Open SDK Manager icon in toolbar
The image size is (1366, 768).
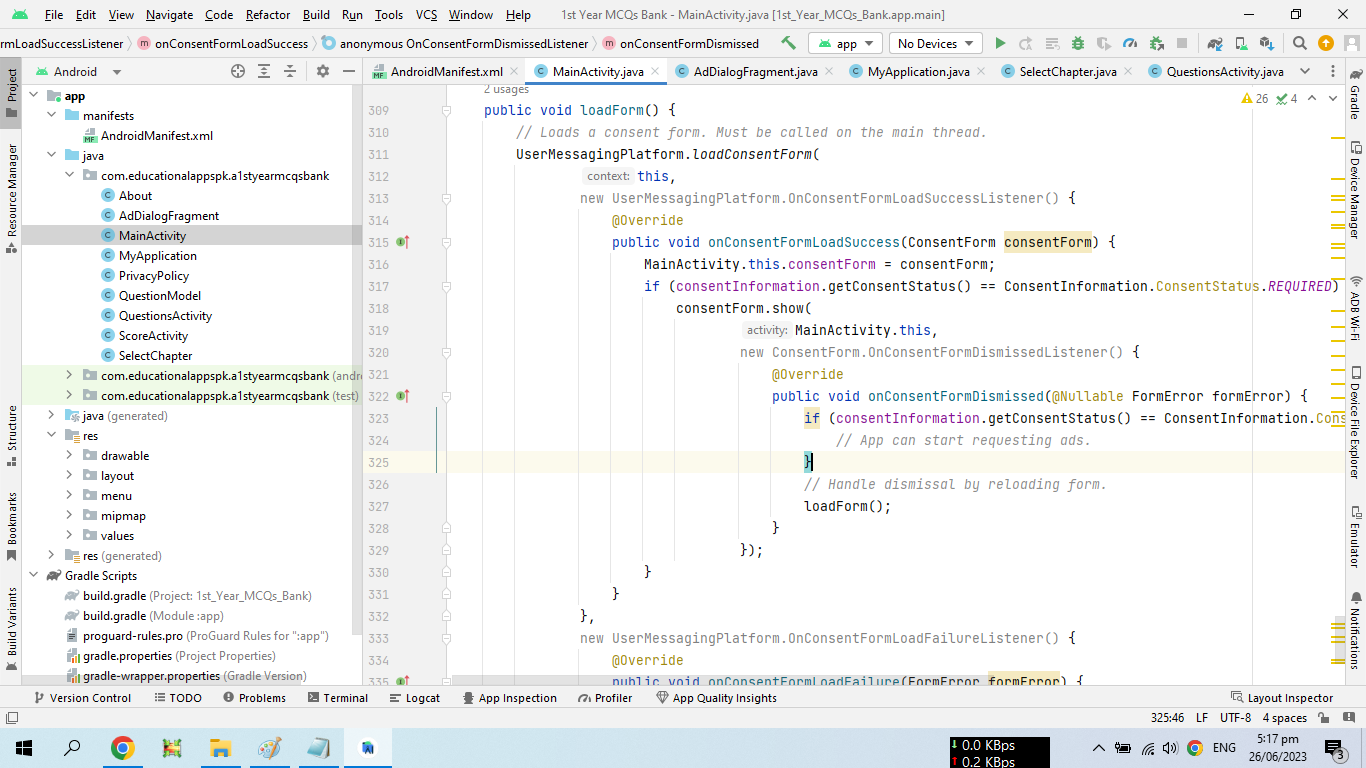tap(1267, 43)
